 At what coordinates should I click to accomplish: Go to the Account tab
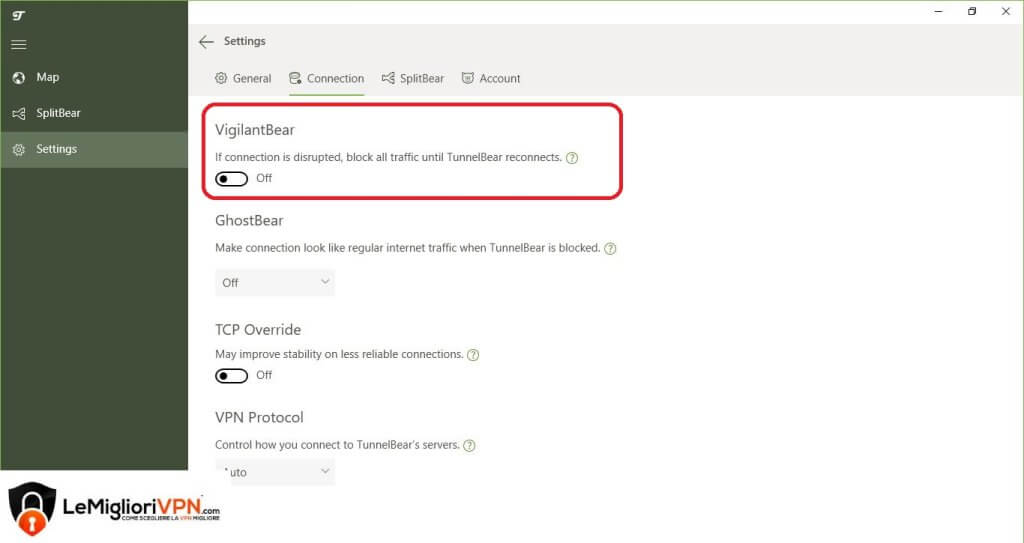[x=491, y=78]
